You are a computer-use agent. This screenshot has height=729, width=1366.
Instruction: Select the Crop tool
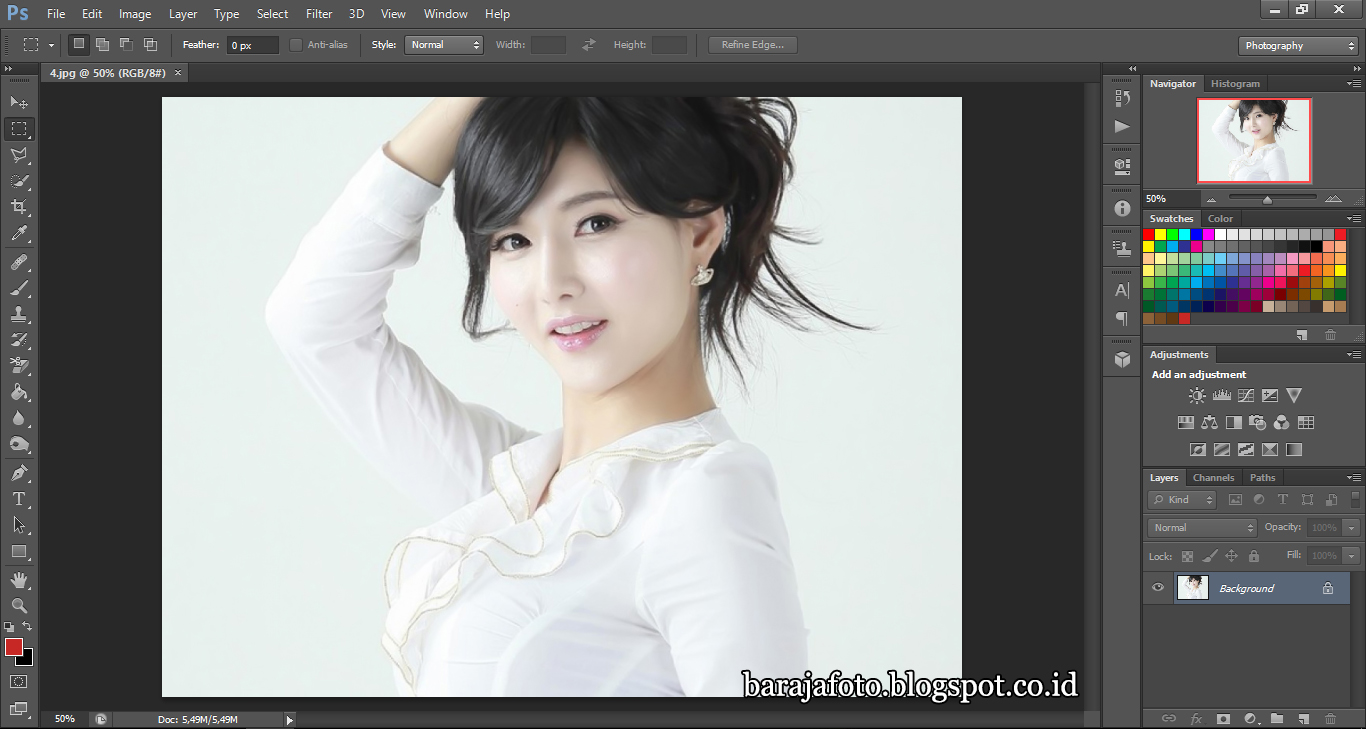click(18, 206)
